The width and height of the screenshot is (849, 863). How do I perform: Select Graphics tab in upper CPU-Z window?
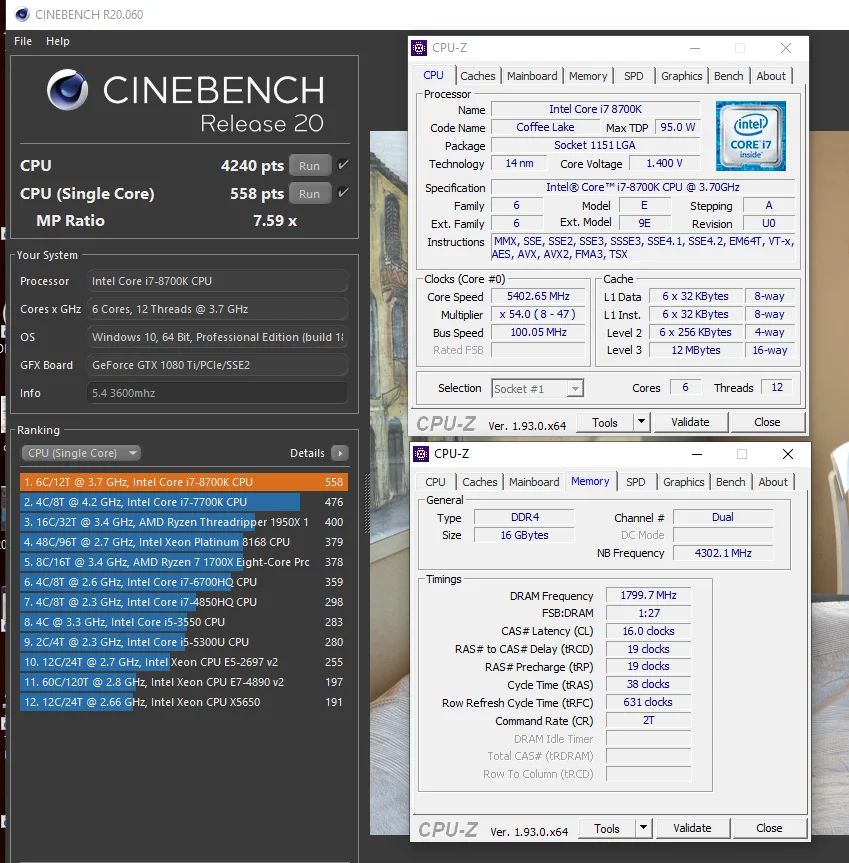point(681,76)
